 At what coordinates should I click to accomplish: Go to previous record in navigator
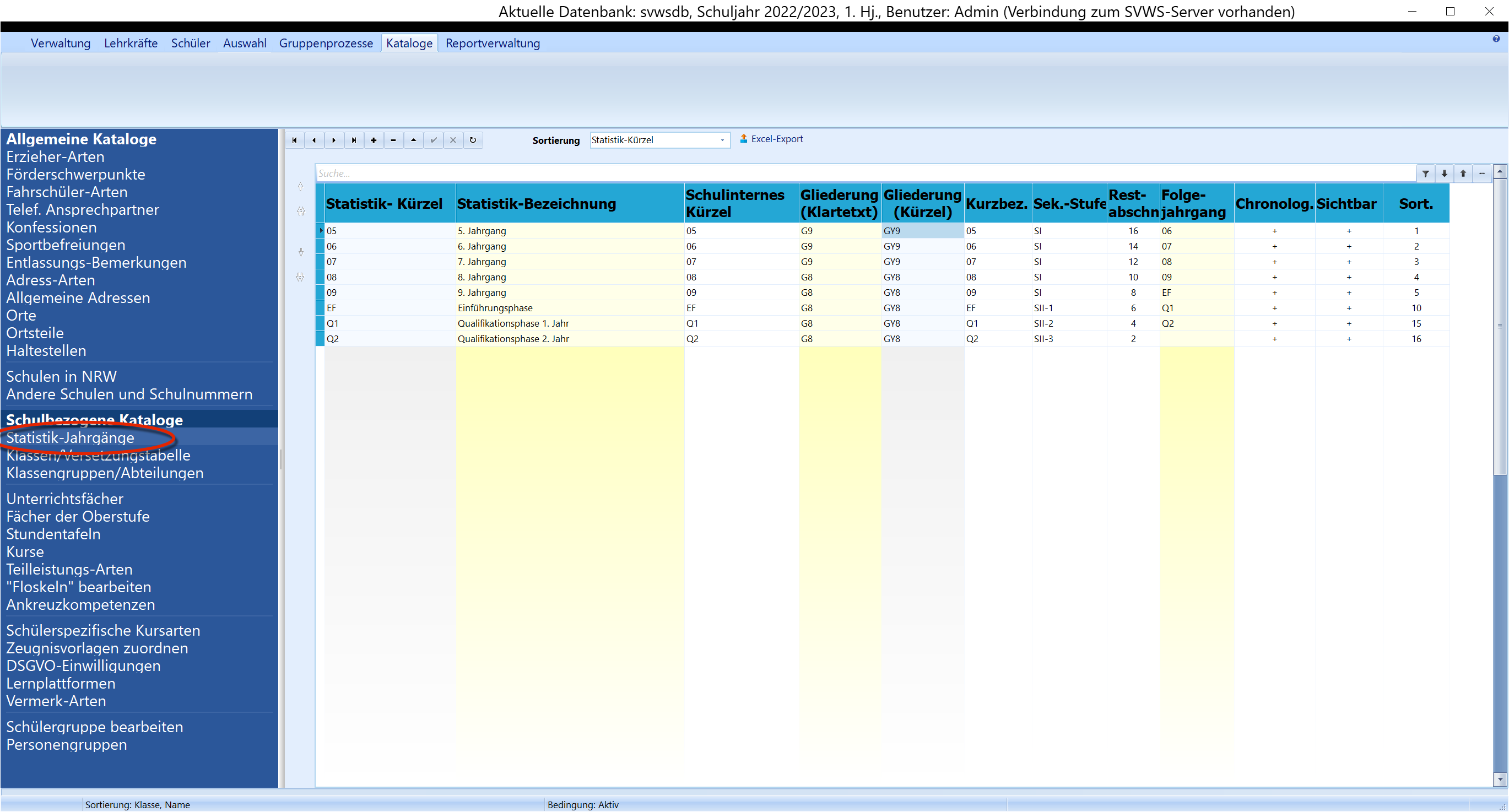(315, 140)
